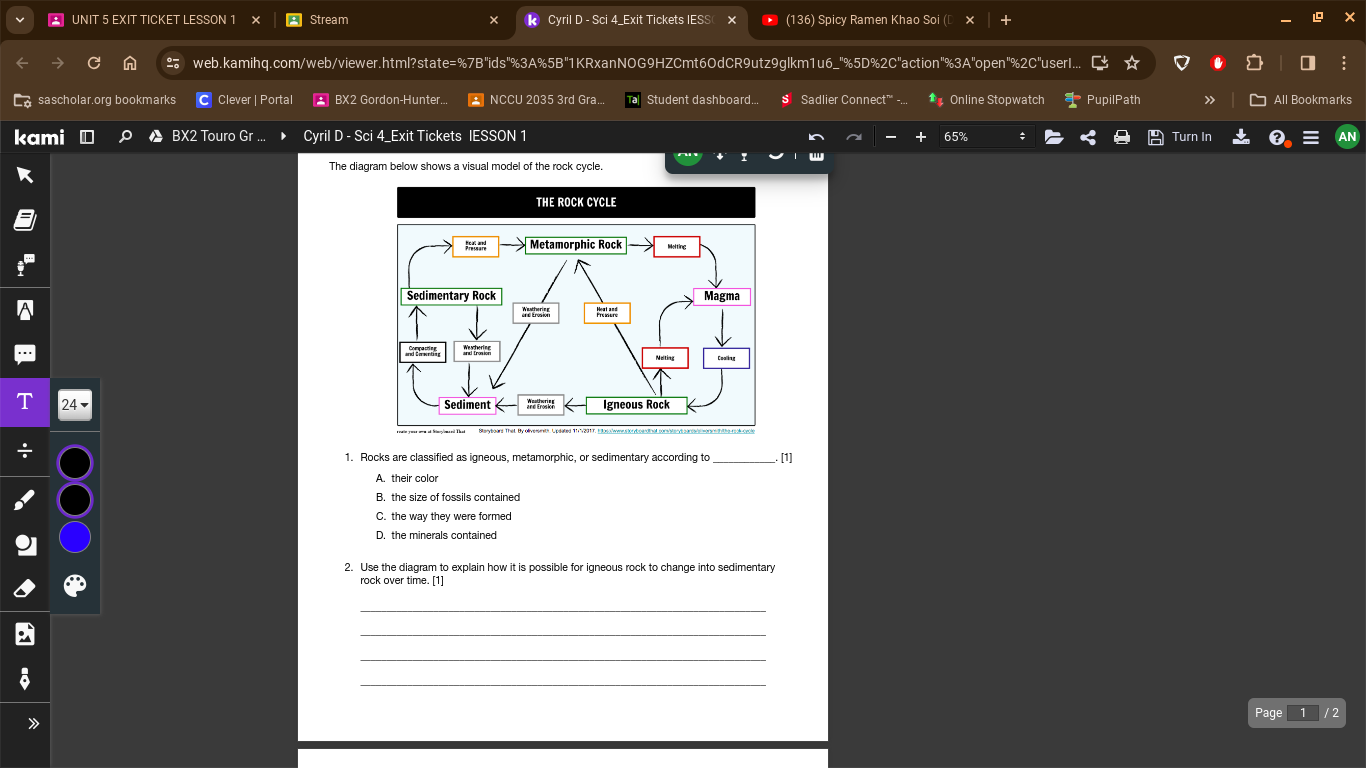Choose the Shapes tool
The width and height of the screenshot is (1366, 768).
pyautogui.click(x=25, y=544)
